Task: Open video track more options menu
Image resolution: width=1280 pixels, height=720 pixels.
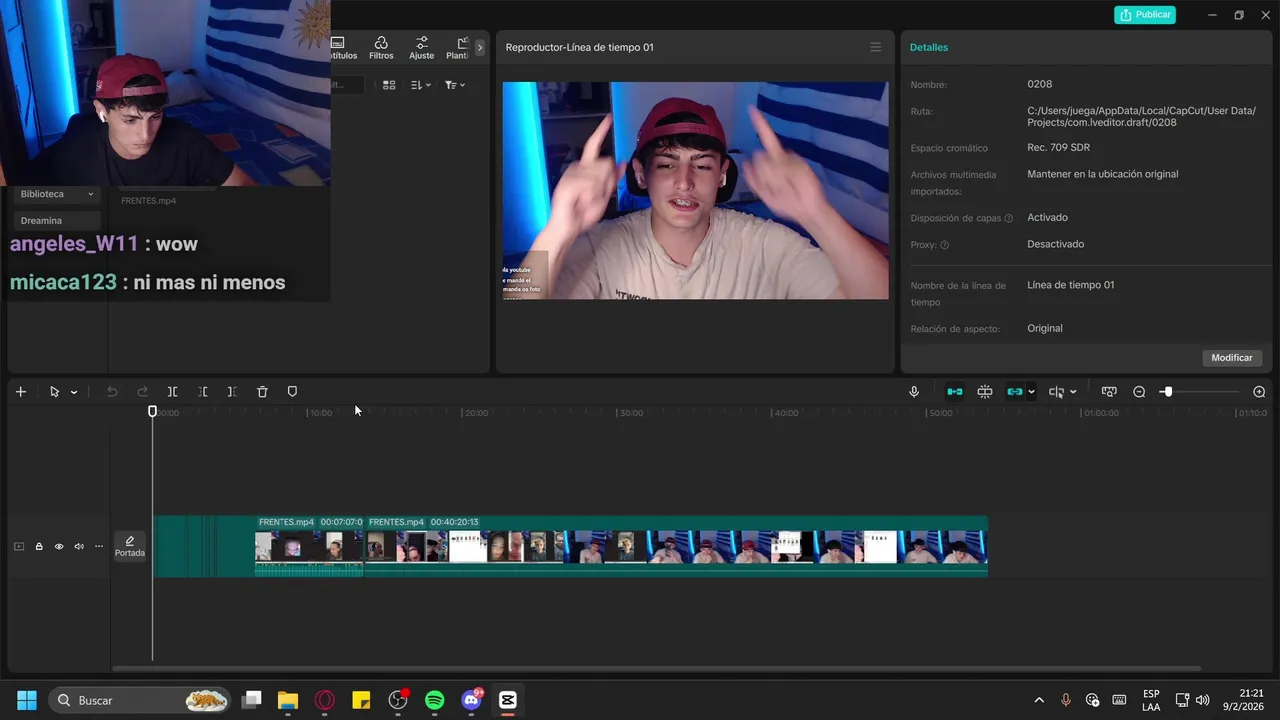Action: 98,546
